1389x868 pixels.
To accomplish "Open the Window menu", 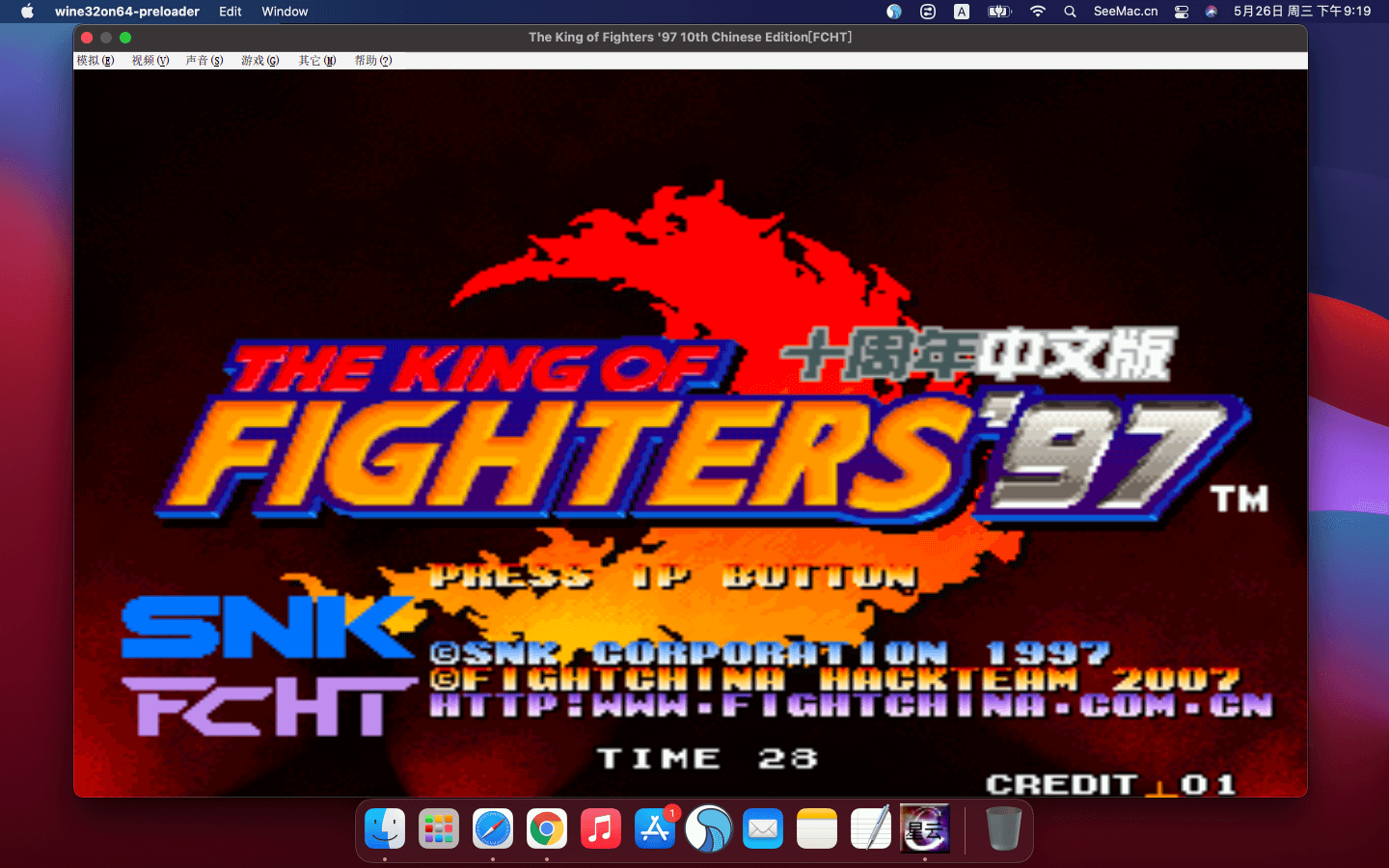I will tap(285, 12).
